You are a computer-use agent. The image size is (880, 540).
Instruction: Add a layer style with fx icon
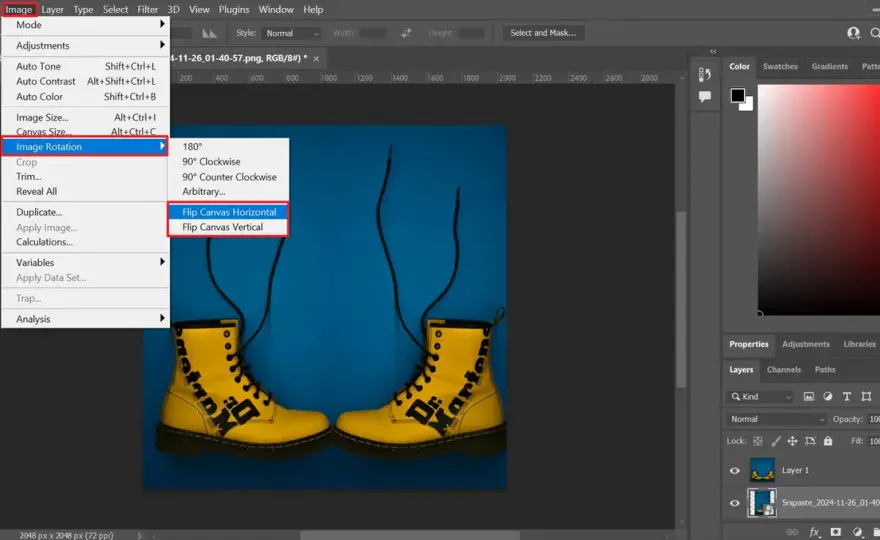814,532
